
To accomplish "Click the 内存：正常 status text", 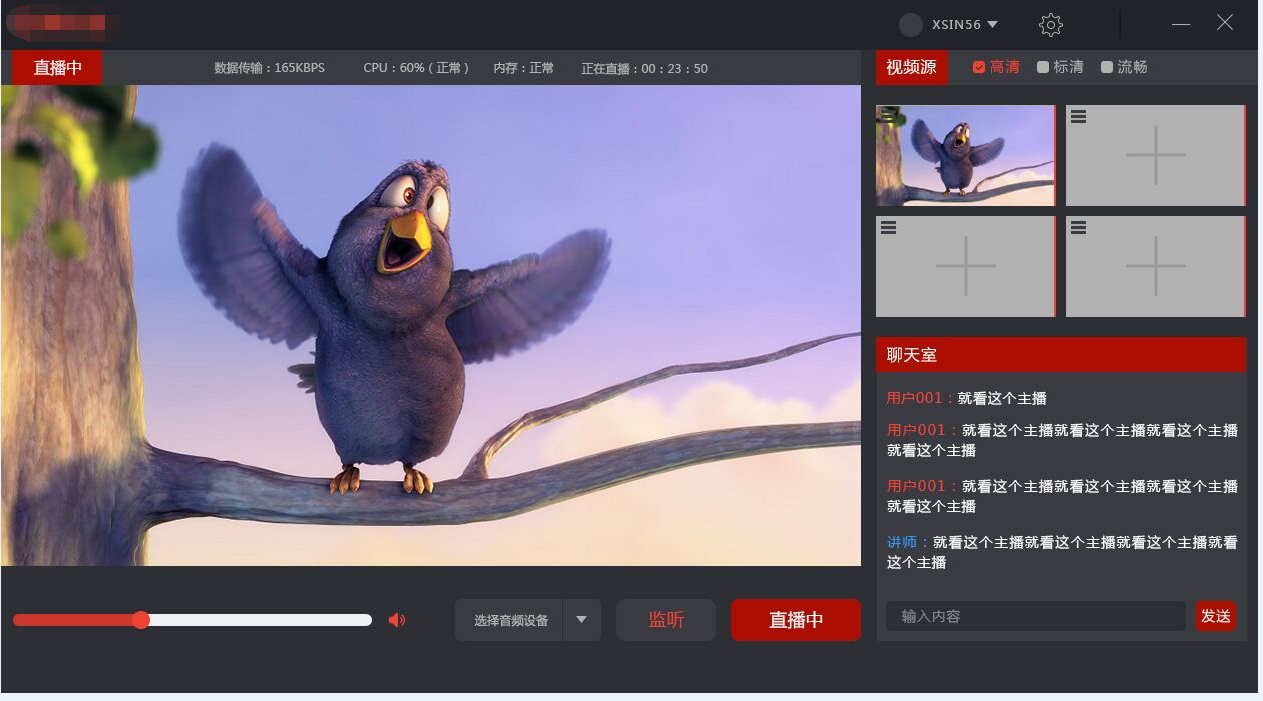I will pyautogui.click(x=523, y=68).
